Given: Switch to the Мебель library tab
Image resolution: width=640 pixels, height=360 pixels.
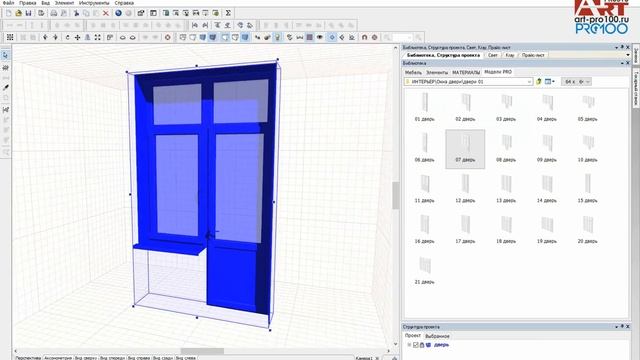Looking at the screenshot, I should tap(413, 72).
